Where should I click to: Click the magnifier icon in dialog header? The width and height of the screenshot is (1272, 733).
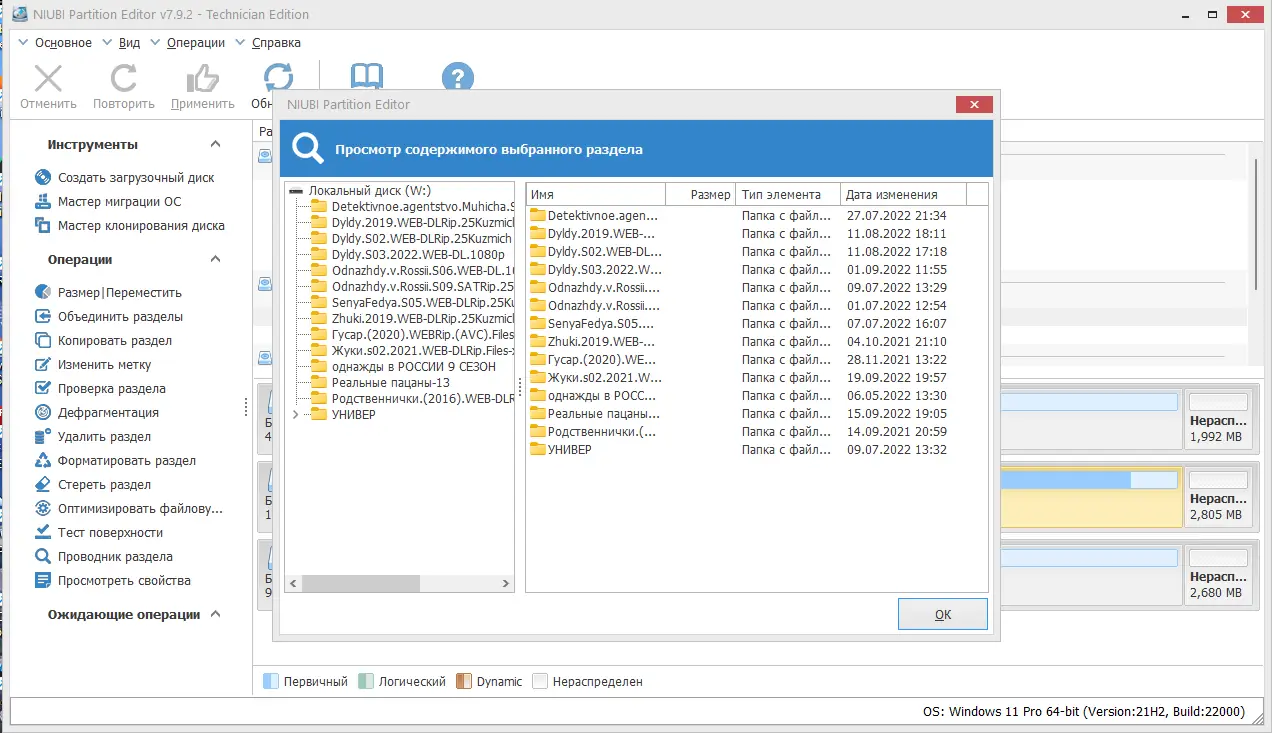pos(308,149)
